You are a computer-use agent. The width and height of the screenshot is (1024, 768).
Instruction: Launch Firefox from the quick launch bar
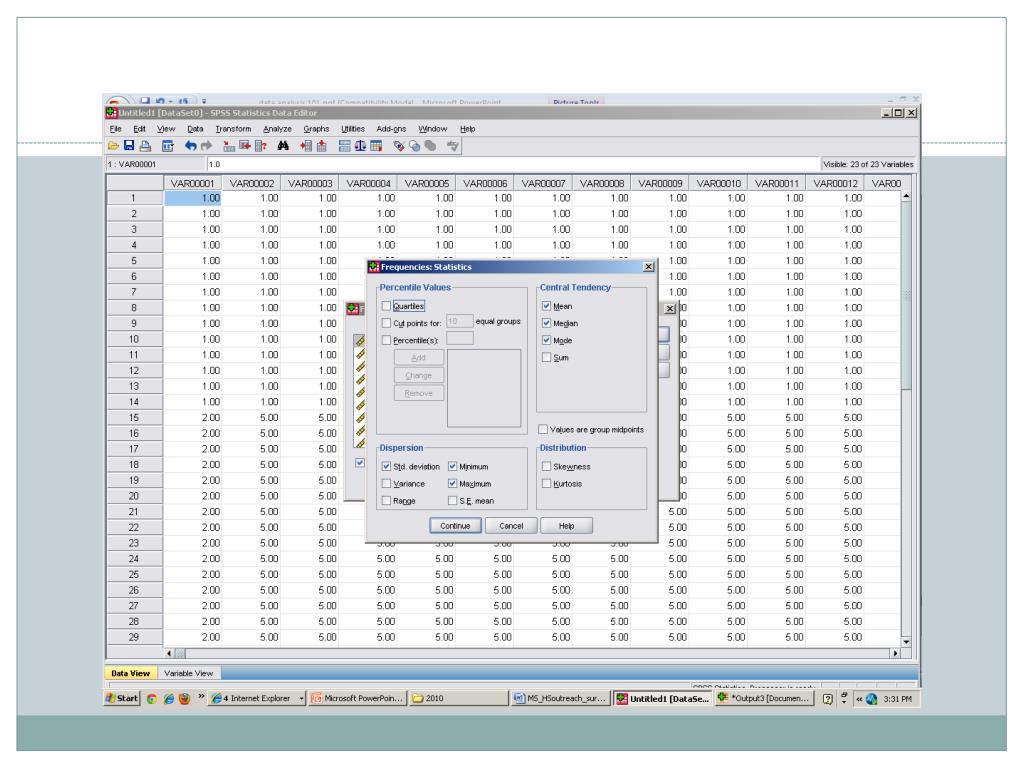[185, 698]
